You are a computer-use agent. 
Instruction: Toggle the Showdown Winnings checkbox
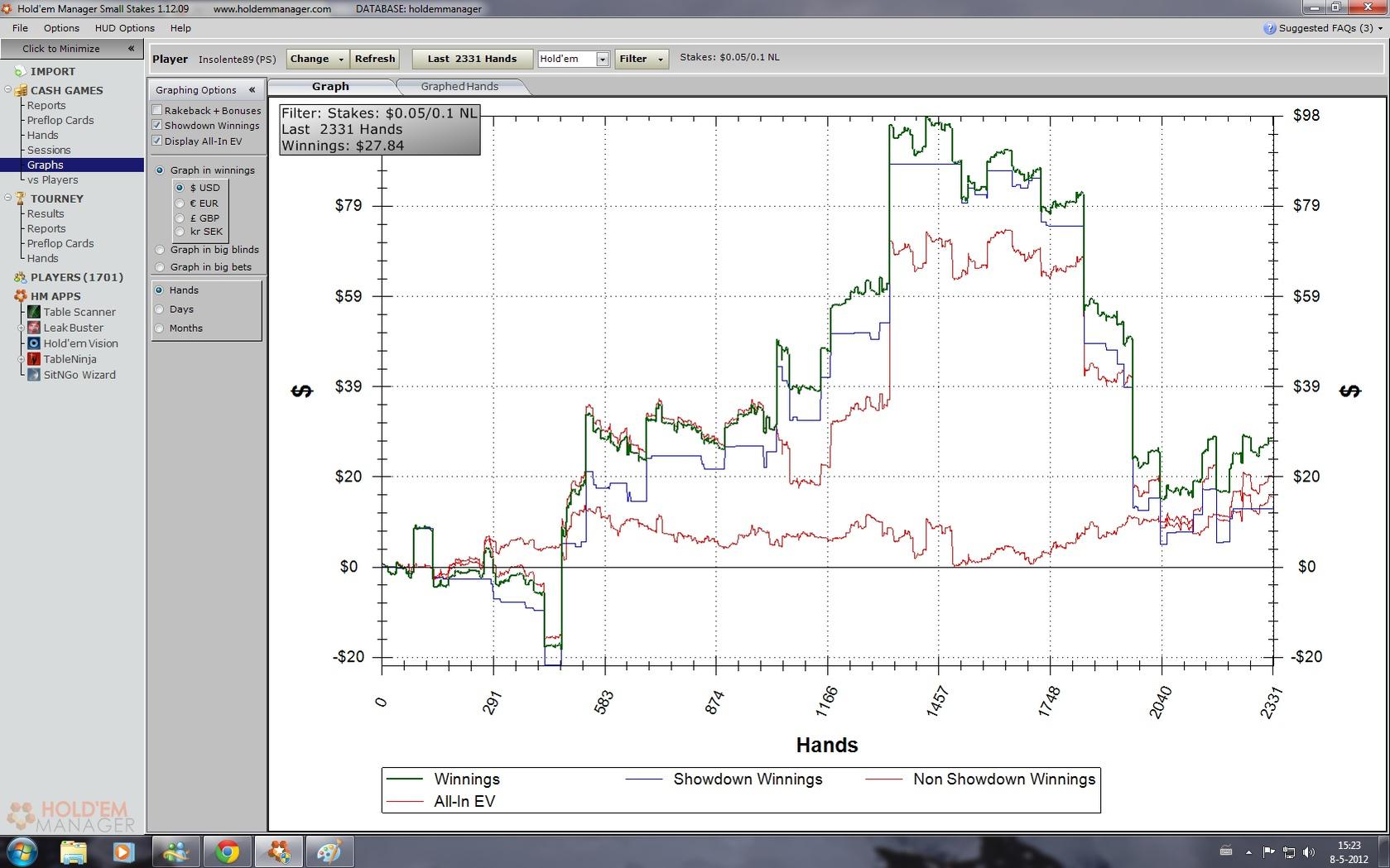coord(157,125)
